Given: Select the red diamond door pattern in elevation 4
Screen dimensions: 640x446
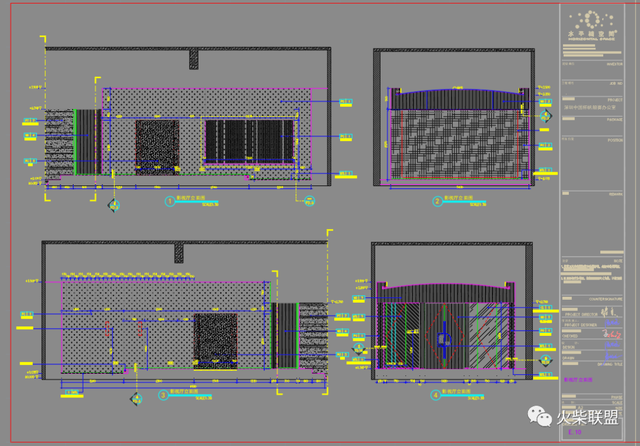Looking at the screenshot, I should point(444,336).
